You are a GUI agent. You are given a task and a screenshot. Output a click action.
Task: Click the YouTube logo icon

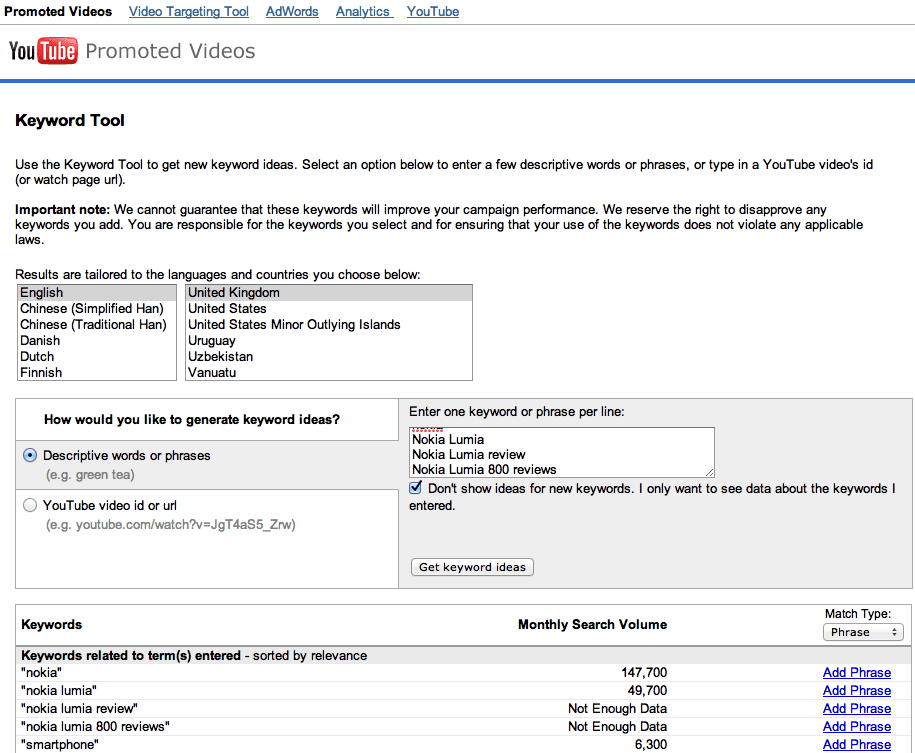[43, 51]
